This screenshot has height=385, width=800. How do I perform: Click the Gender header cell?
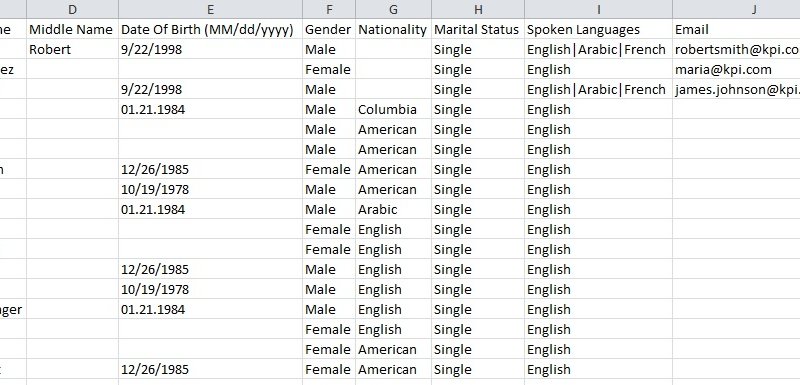[329, 30]
